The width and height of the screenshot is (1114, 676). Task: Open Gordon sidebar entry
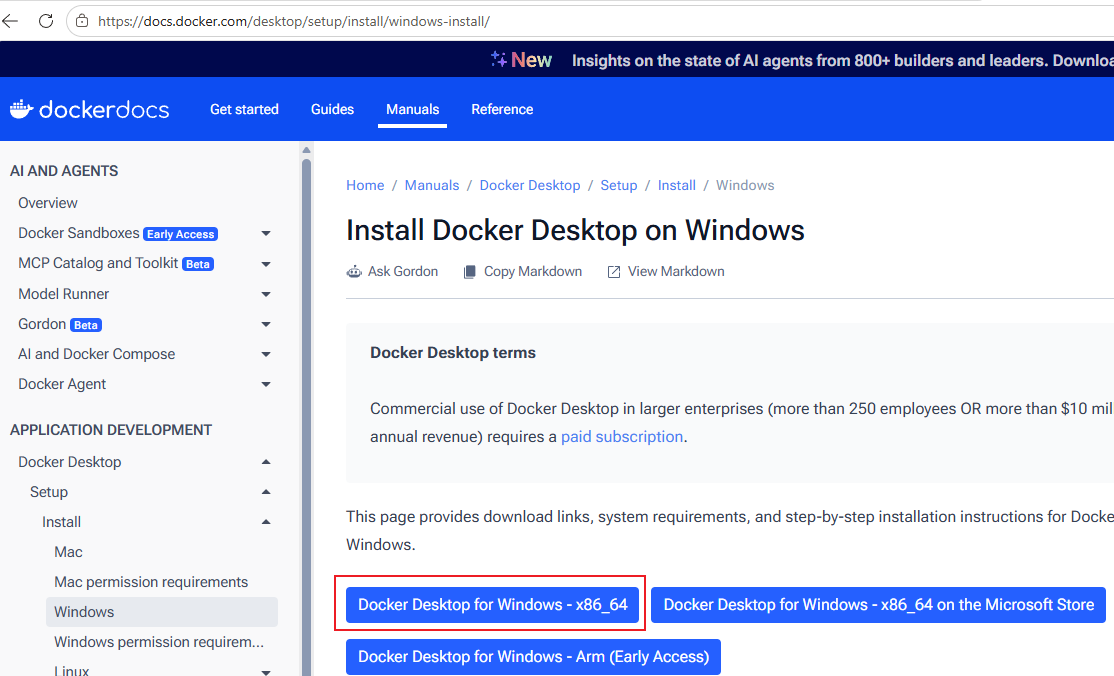tap(42, 324)
